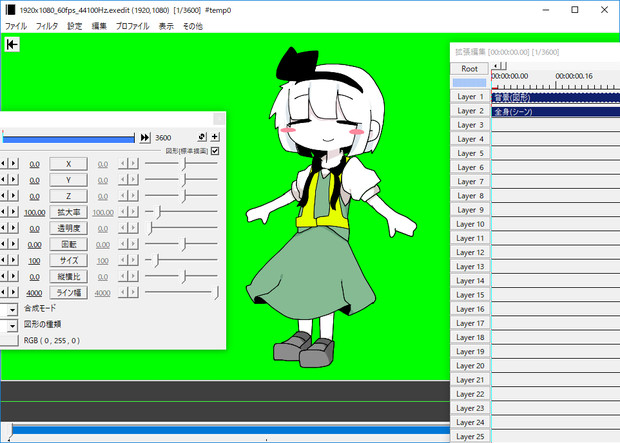Viewport: 620px width, 443px height.
Task: Click the timeline zoom scale control beside Root
Action: point(470,83)
